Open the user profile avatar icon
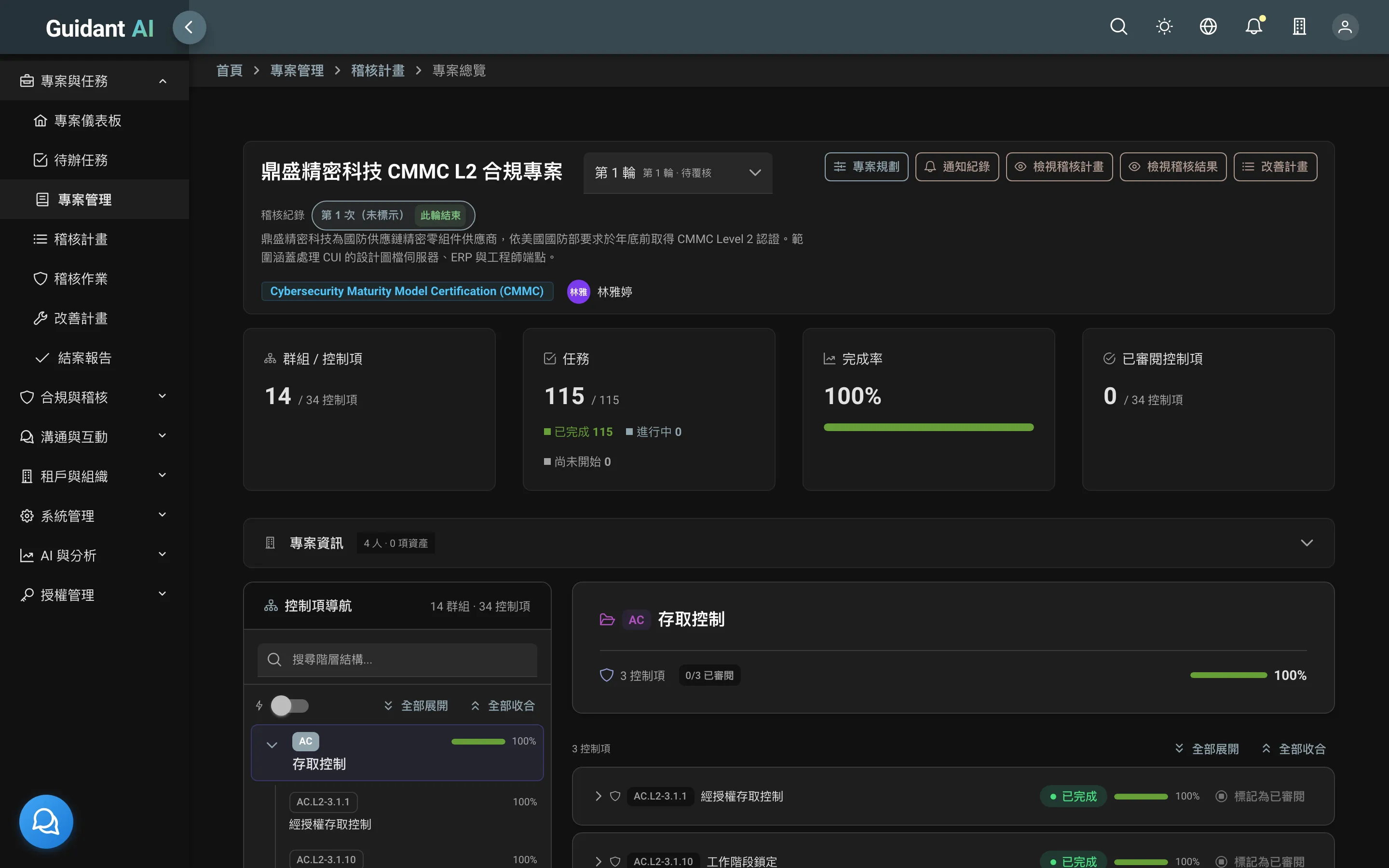Viewport: 1389px width, 868px height. pyautogui.click(x=1345, y=27)
